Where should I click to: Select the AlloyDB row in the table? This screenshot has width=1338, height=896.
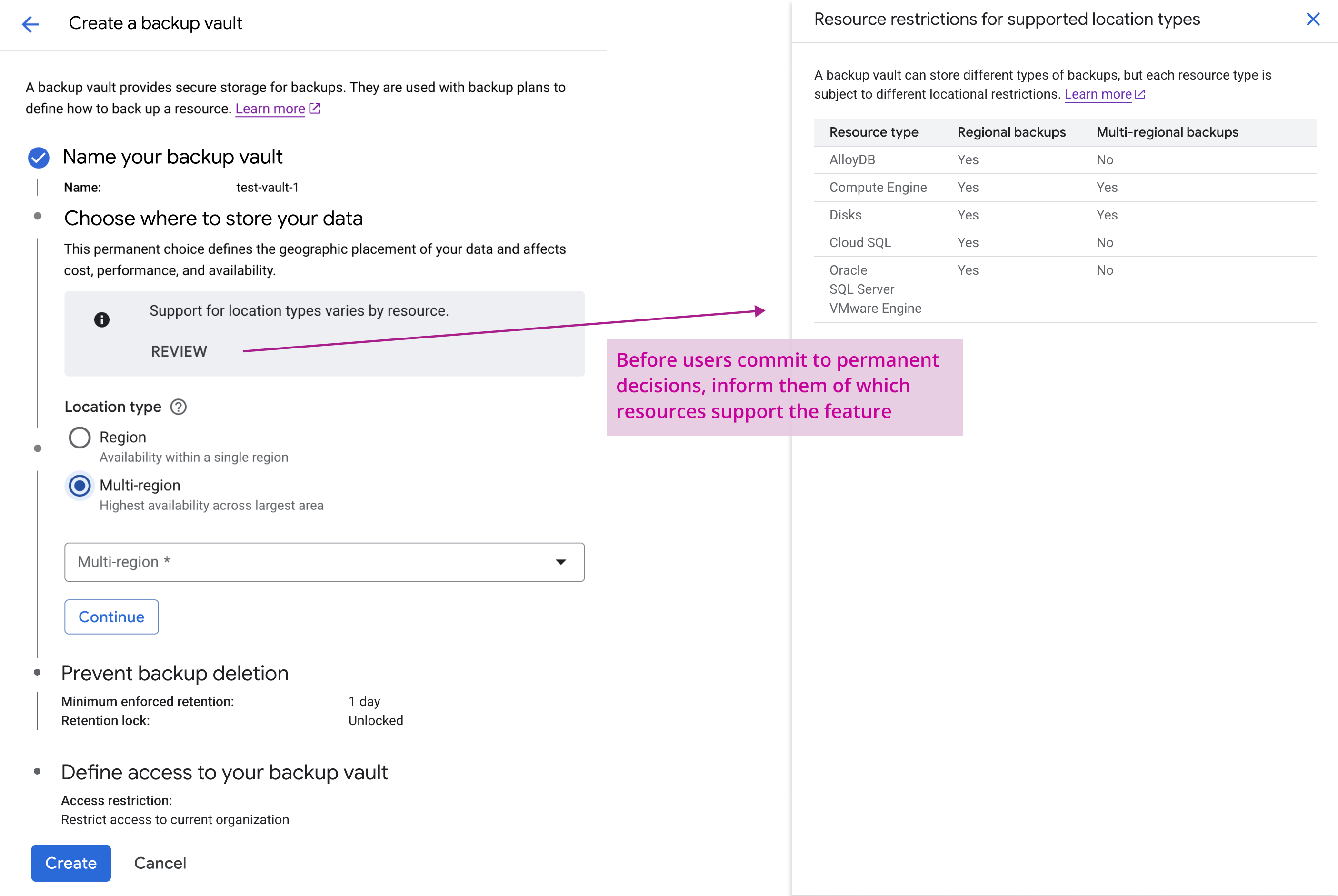coord(852,159)
